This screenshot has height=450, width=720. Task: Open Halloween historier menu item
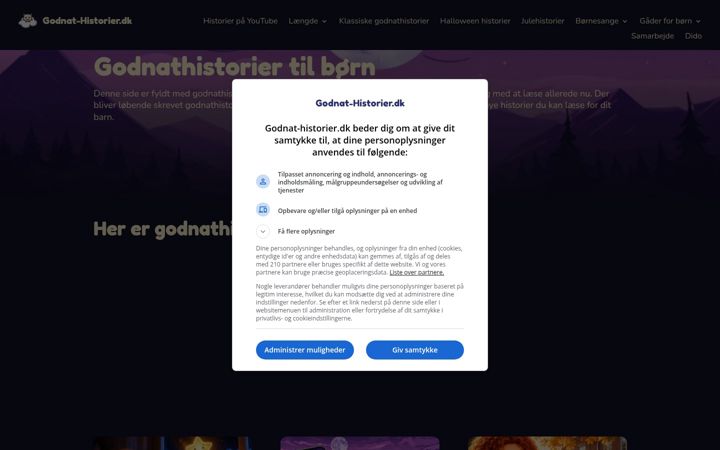point(475,21)
